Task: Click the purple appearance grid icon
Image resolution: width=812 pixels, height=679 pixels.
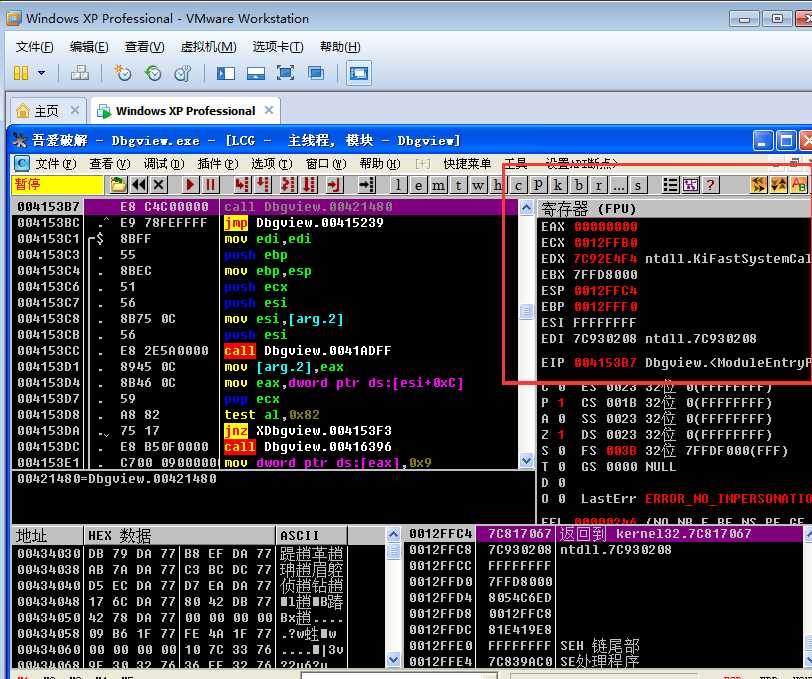Action: pos(690,185)
